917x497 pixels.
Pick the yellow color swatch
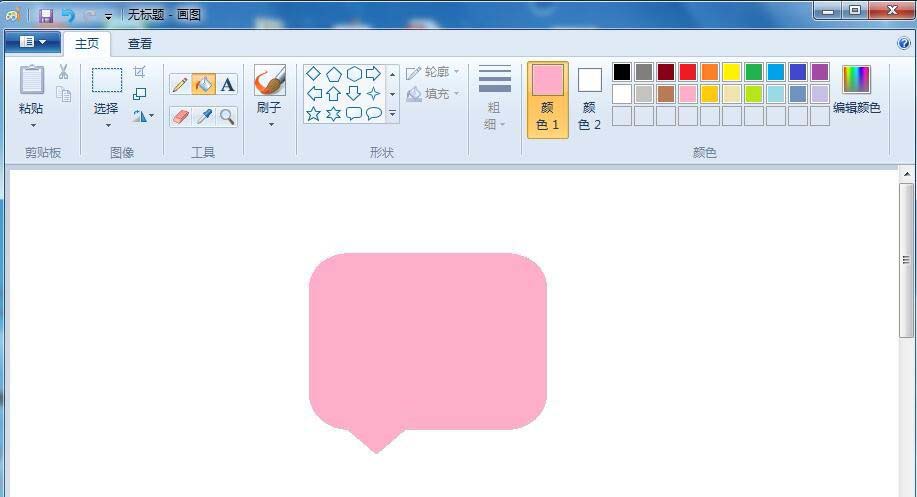click(x=732, y=72)
